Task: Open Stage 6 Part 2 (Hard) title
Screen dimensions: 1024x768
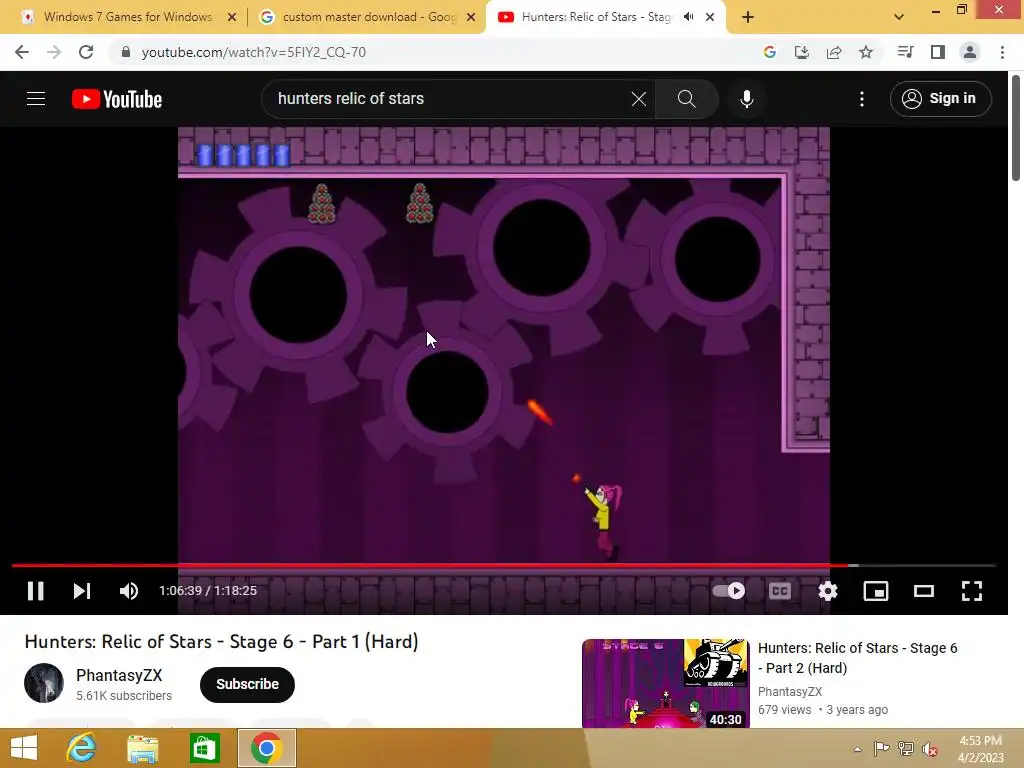Action: [857, 658]
